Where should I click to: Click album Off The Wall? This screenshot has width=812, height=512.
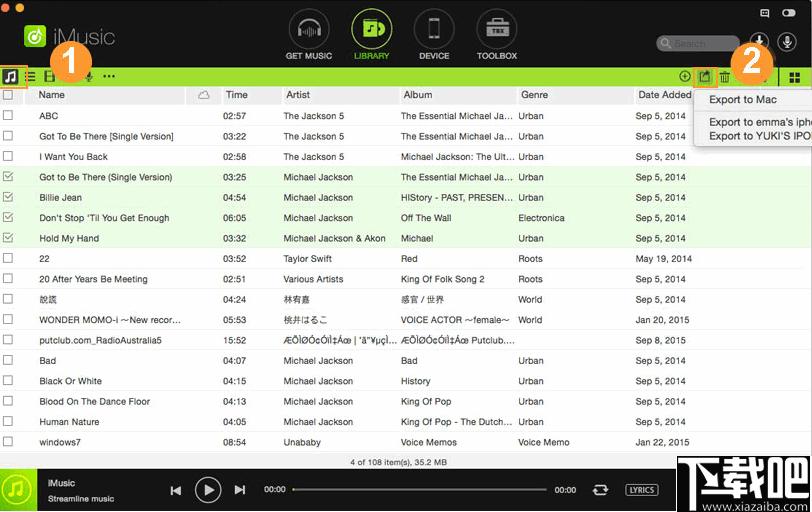[x=426, y=218]
